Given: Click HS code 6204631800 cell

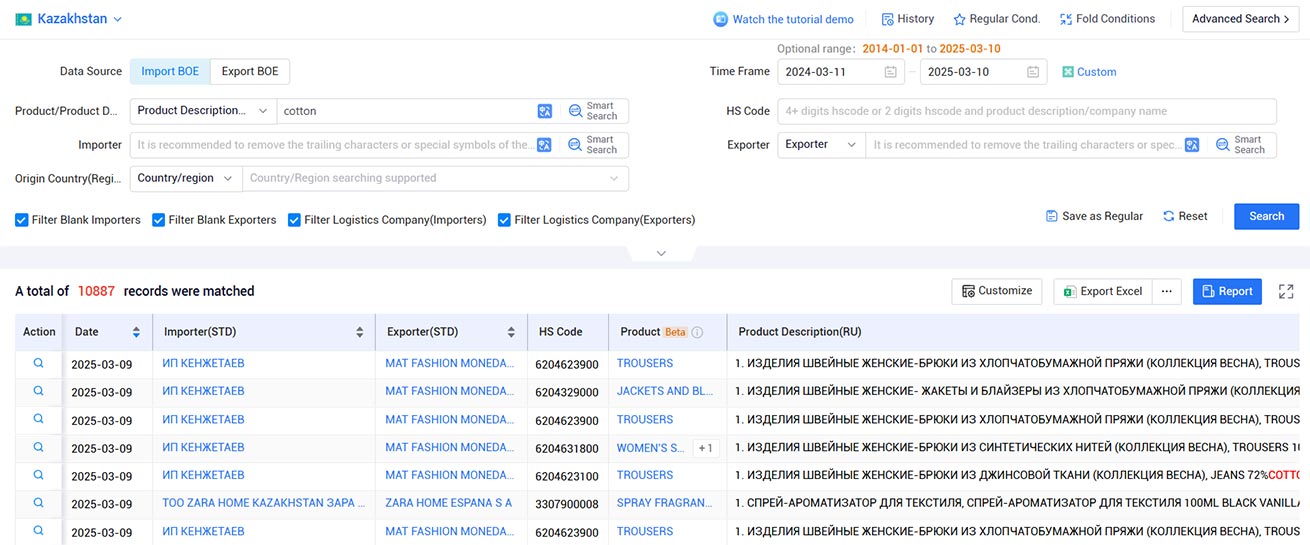Looking at the screenshot, I should pyautogui.click(x=567, y=448).
